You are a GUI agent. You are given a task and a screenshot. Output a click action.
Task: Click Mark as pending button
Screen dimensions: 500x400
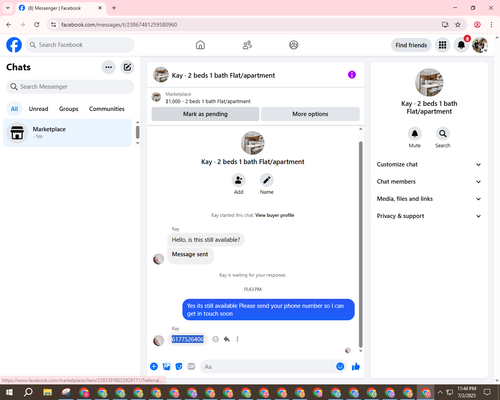(x=205, y=114)
